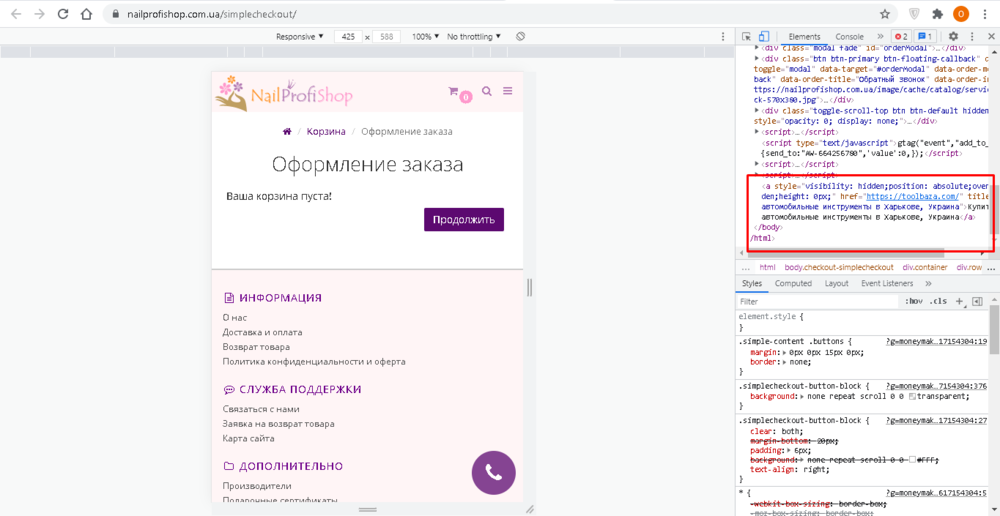Open DevTools settings gear
The image size is (1000, 516).
(x=953, y=37)
